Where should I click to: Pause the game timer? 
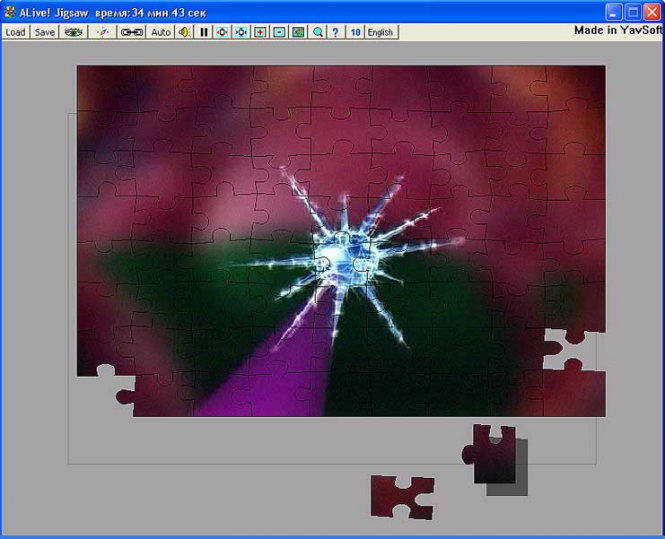coord(204,32)
